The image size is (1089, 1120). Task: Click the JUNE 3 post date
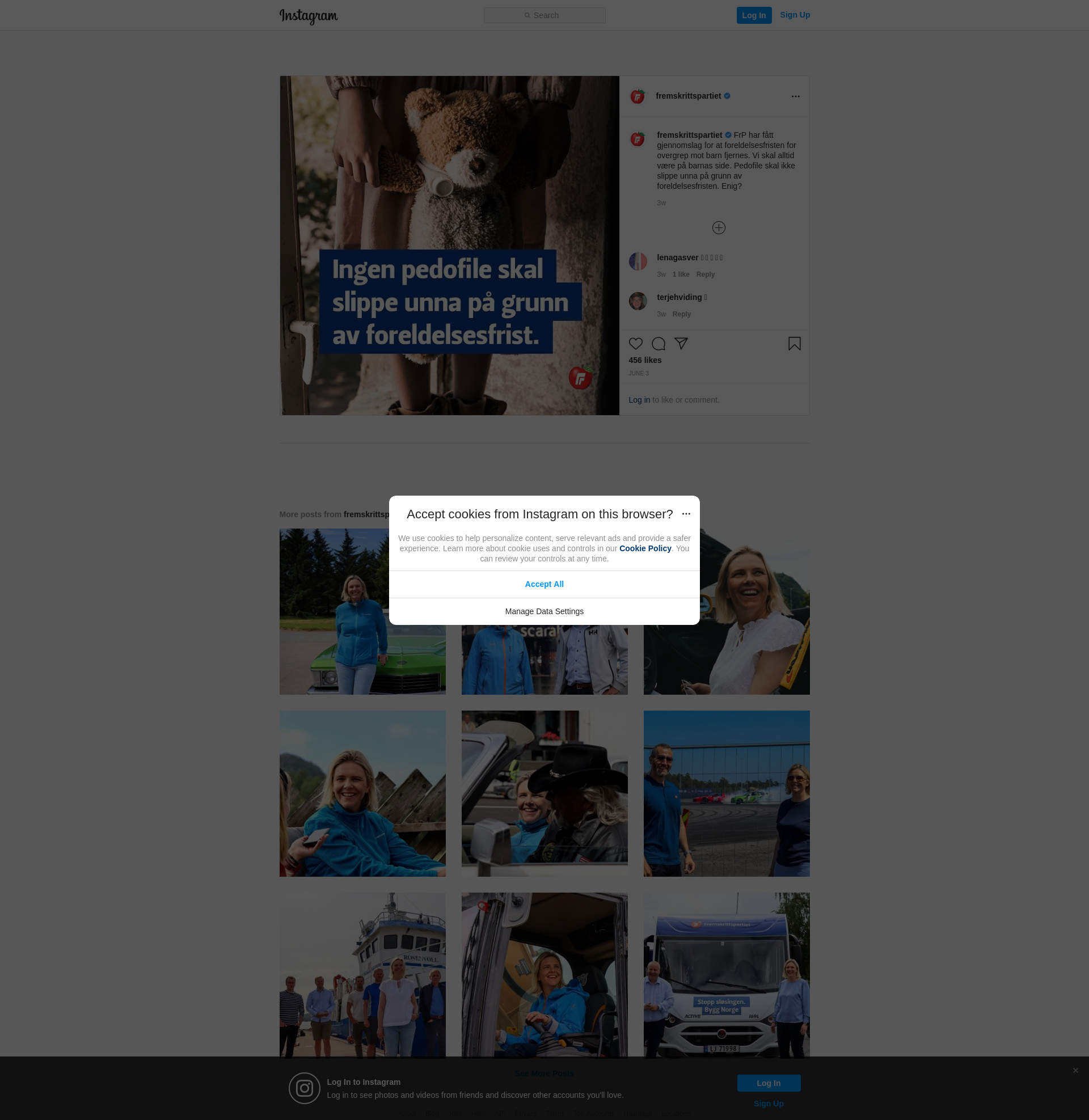[x=638, y=374]
